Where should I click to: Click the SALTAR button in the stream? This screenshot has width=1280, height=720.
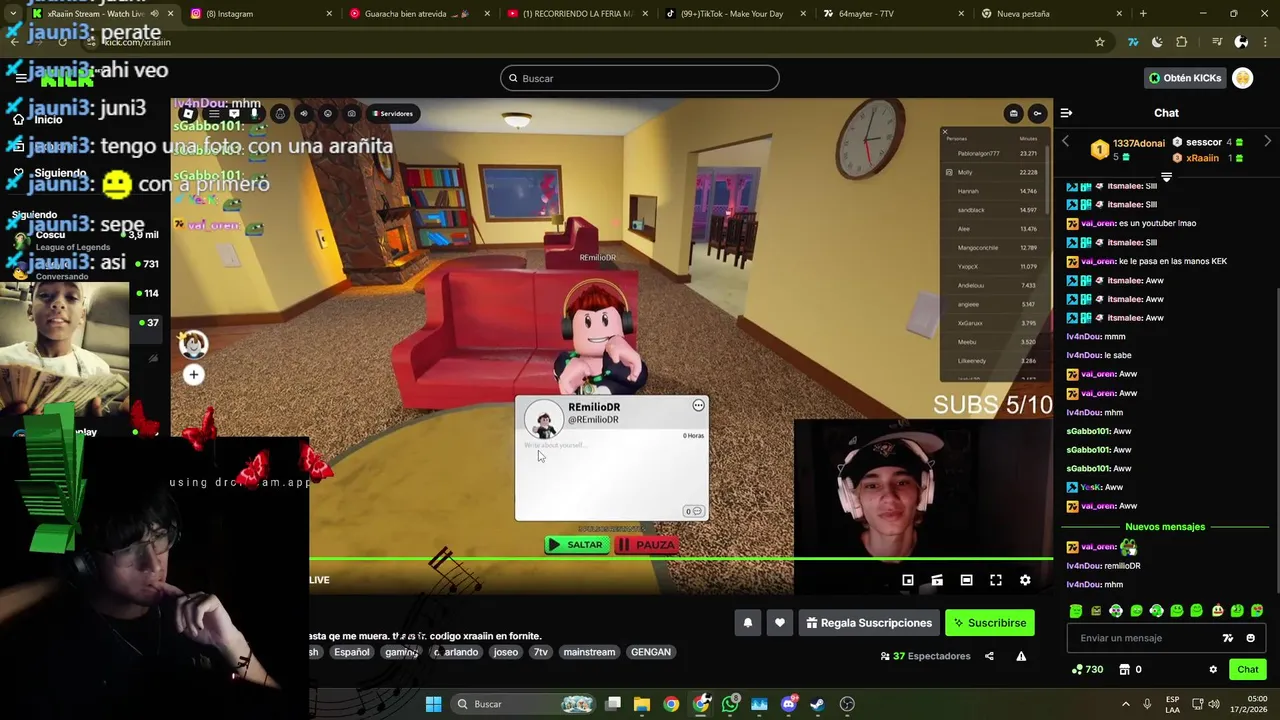point(575,545)
